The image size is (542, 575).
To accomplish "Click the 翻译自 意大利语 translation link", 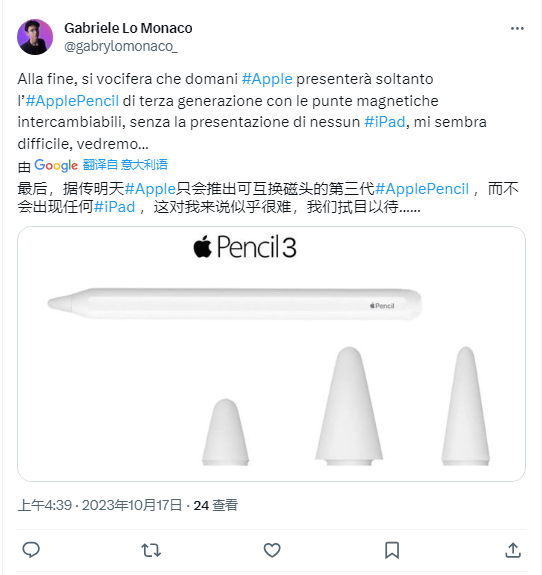I will (x=125, y=165).
